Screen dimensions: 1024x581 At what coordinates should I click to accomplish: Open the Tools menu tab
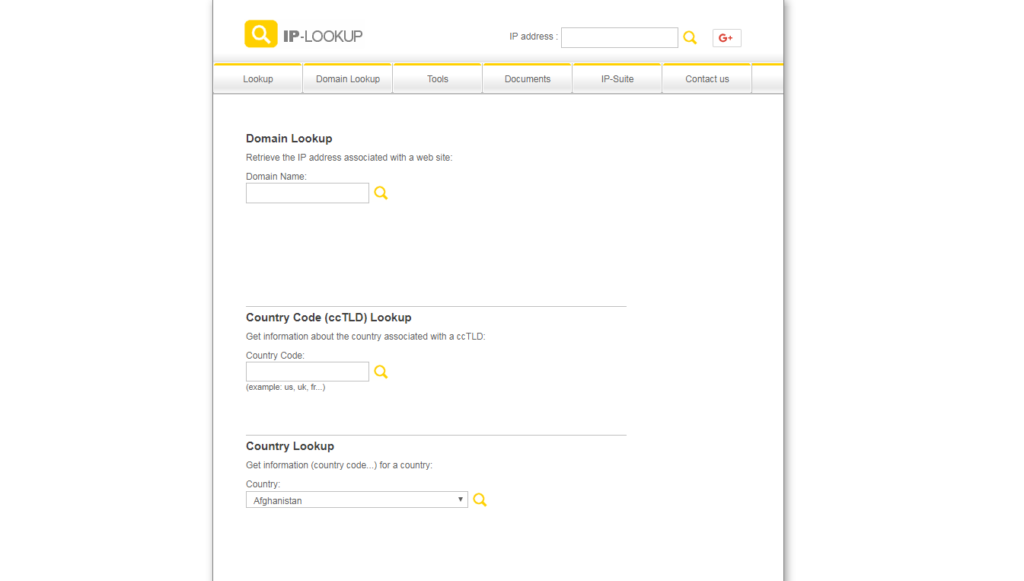pos(438,78)
